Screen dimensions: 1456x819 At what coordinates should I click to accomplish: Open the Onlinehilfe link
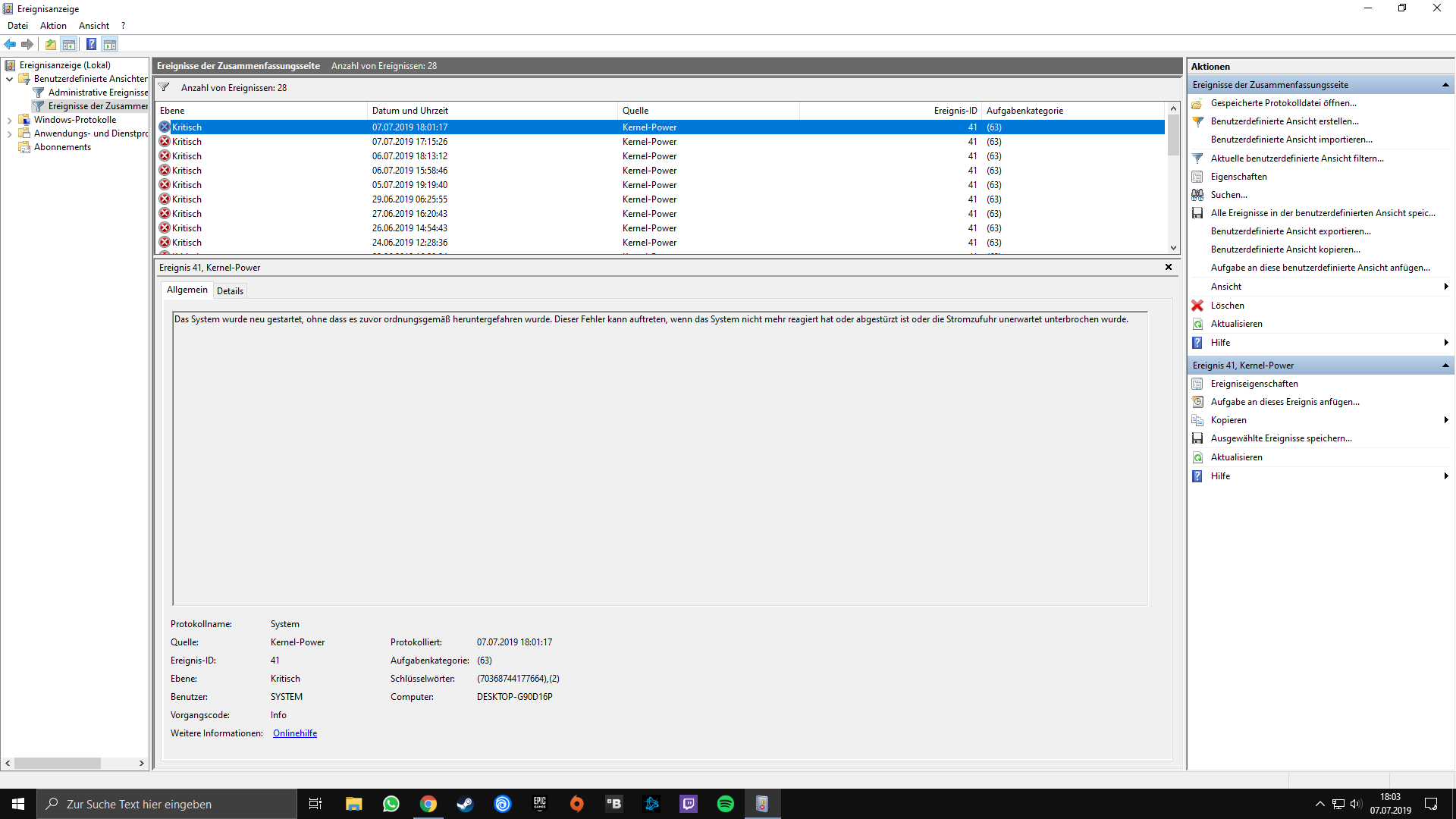295,733
